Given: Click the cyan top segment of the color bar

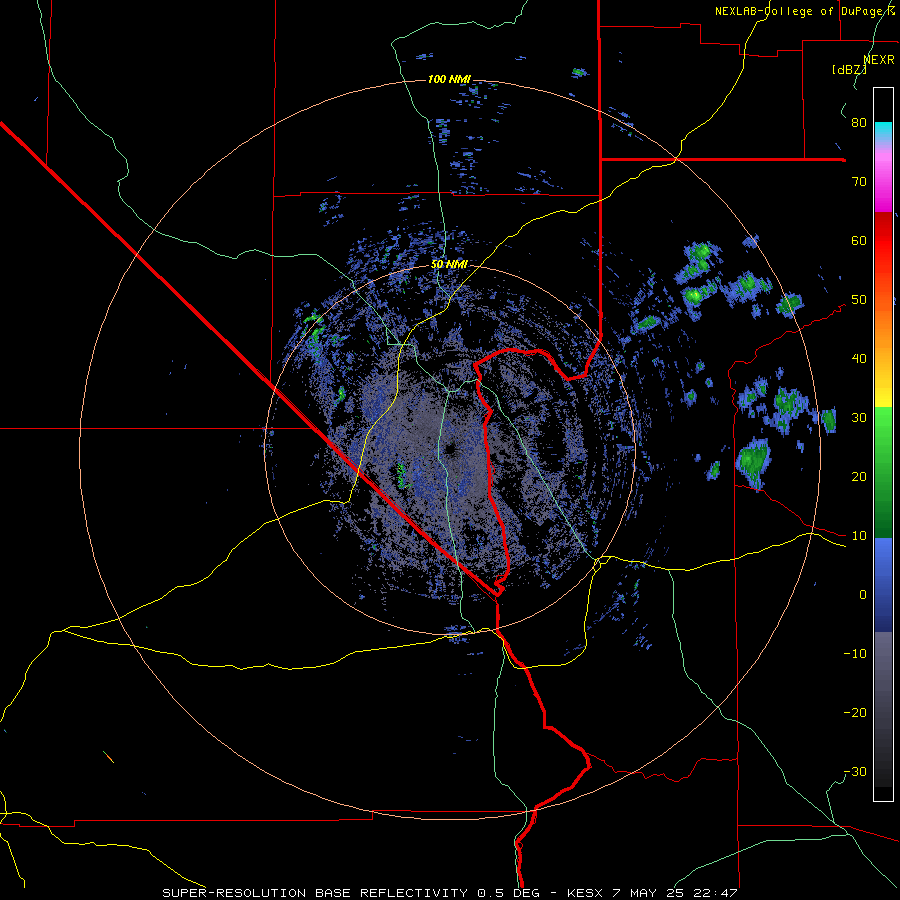Looking at the screenshot, I should point(883,131).
